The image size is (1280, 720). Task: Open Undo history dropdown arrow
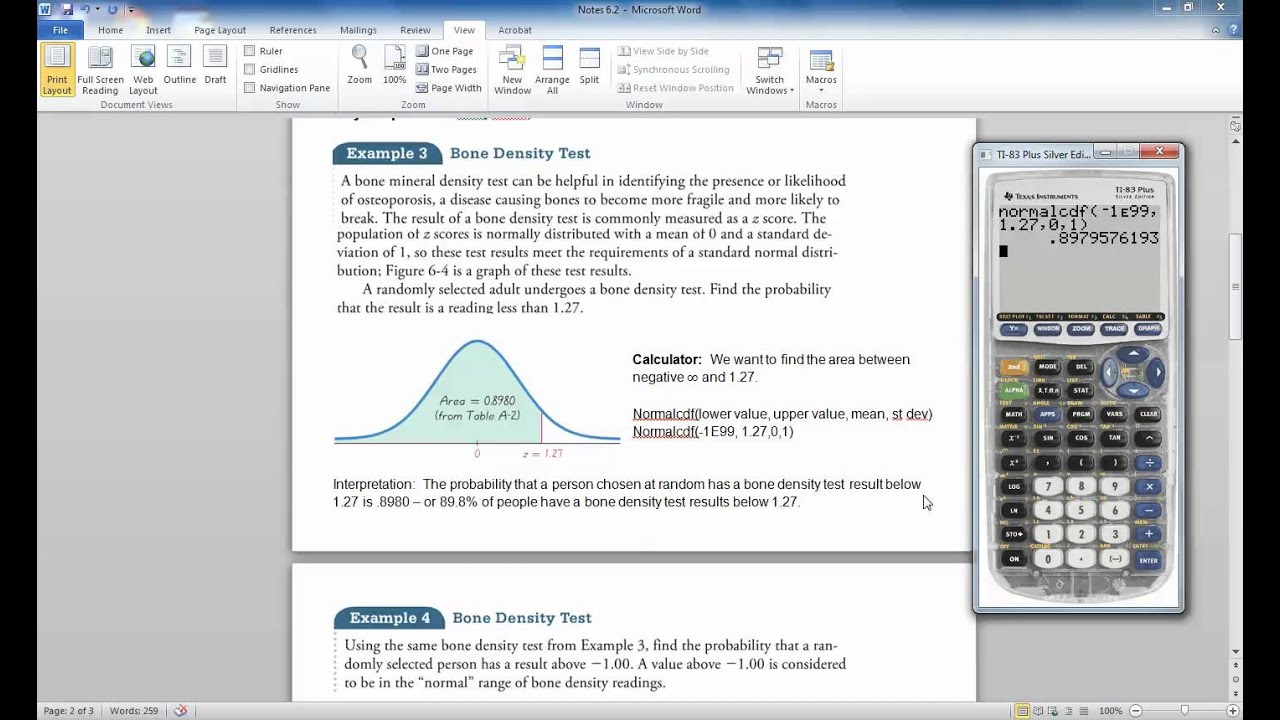click(x=98, y=9)
